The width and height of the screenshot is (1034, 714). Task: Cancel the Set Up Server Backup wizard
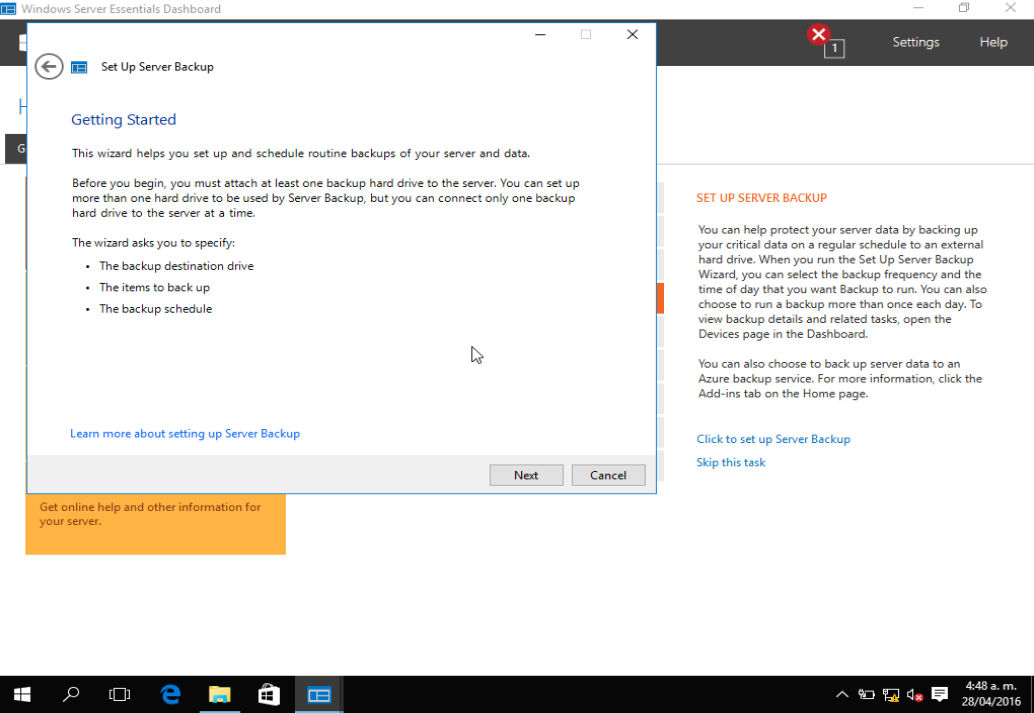(x=608, y=475)
